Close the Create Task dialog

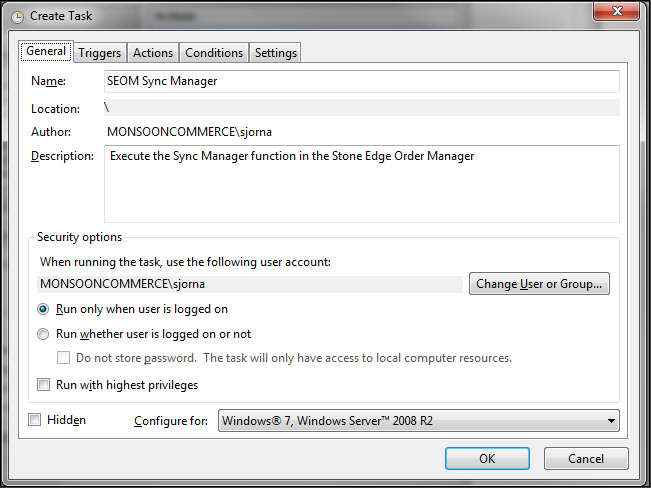pyautogui.click(x=619, y=12)
